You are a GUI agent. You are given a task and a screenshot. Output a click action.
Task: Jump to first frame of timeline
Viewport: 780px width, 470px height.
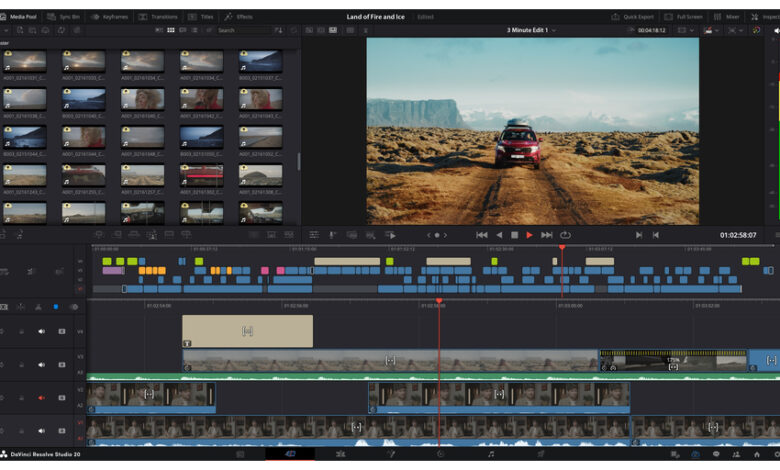click(x=481, y=235)
